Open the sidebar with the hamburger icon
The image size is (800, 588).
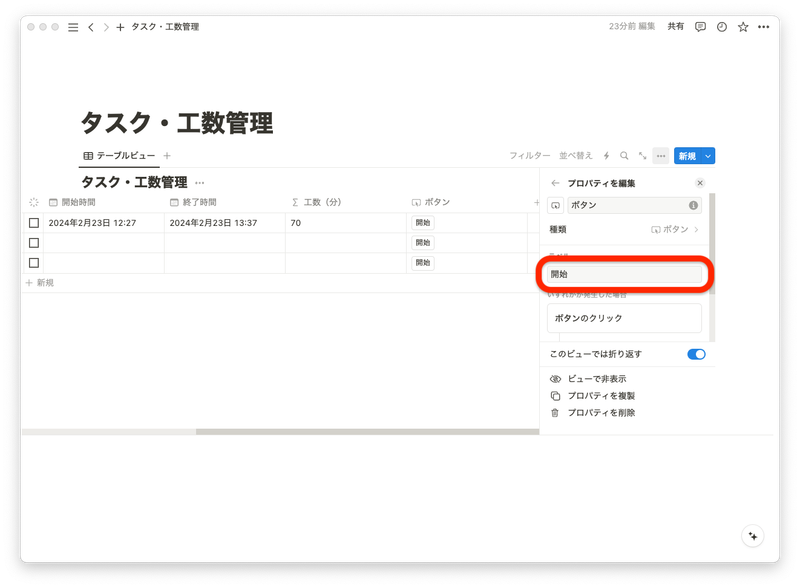coord(72,27)
